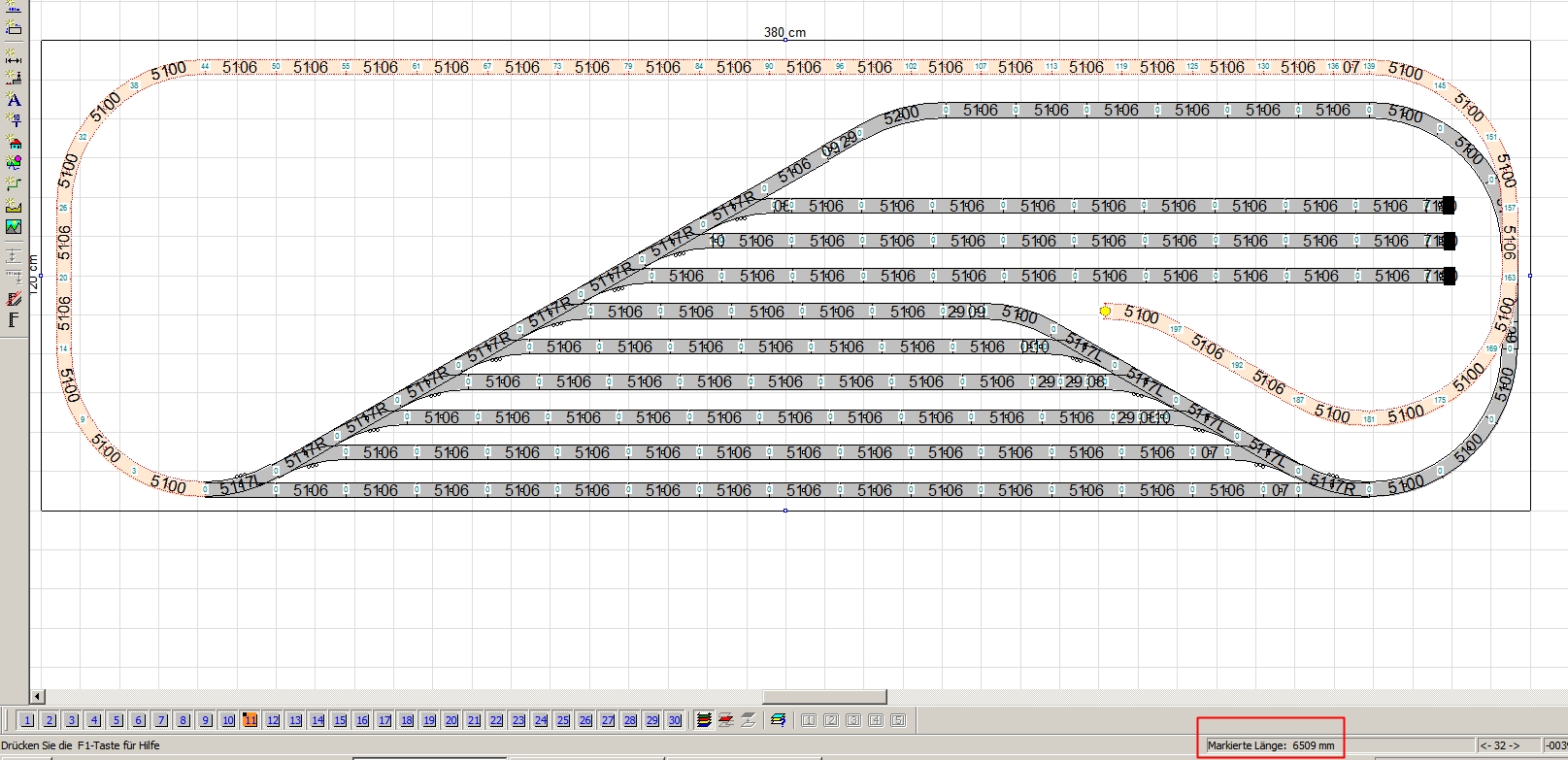This screenshot has width=1568, height=760.
Task: Open the landscape picture tool
Action: [14, 226]
